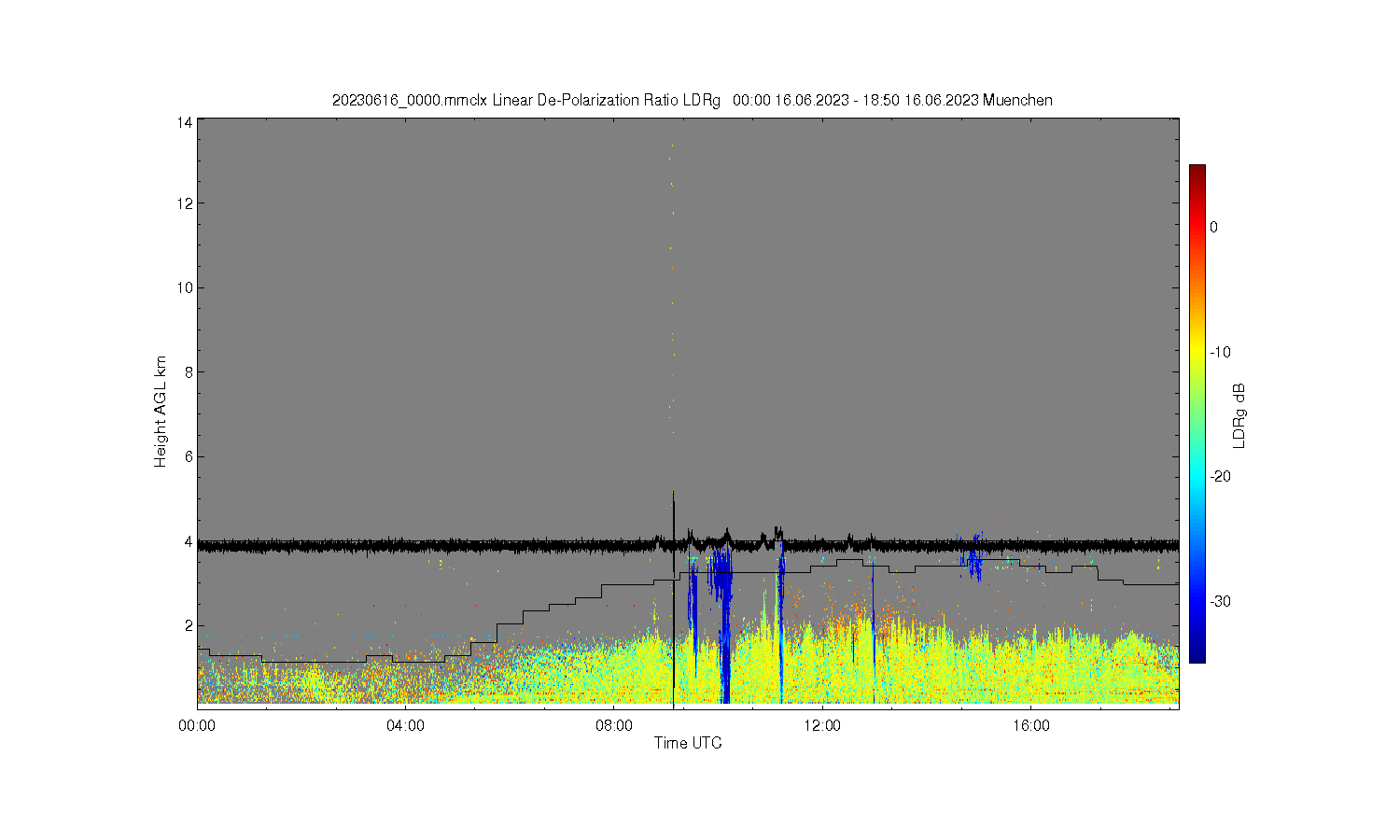This screenshot has width=1400, height=840.
Task: Click the 'Time UTC' x-axis label
Action: coord(688,743)
